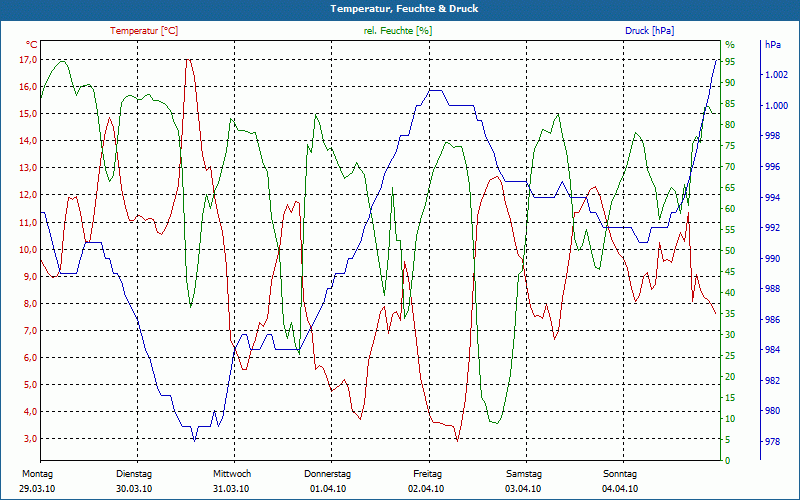This screenshot has height=500, width=800.
Task: Click the date '30.03.10'
Action: (134, 489)
